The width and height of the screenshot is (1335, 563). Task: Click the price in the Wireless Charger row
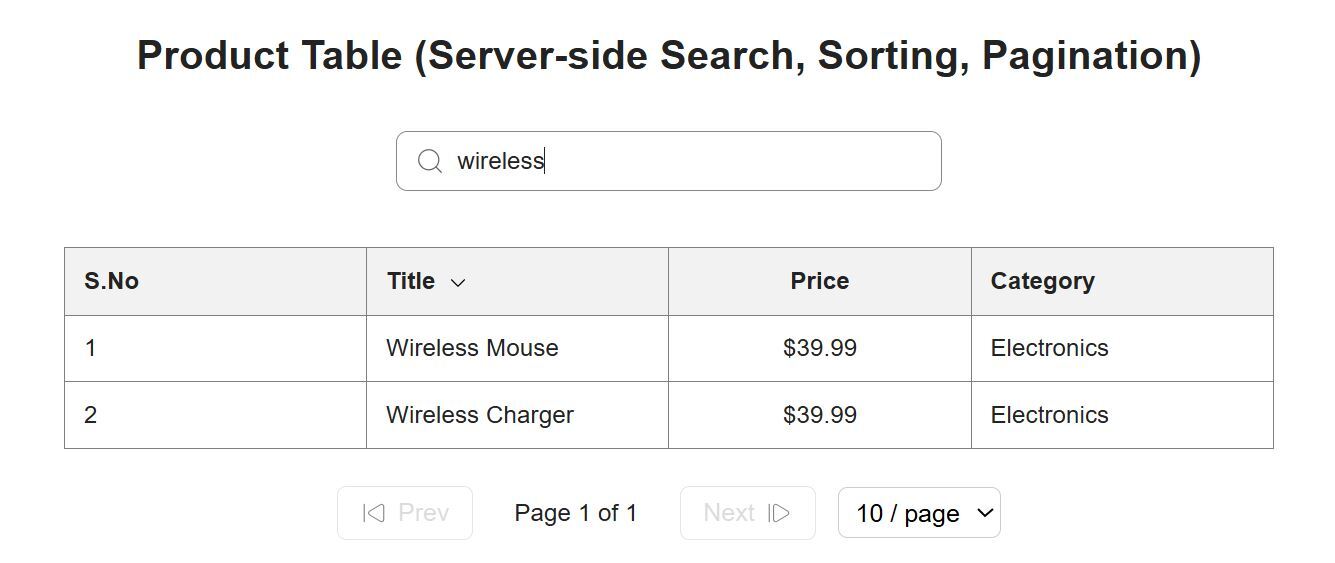819,415
